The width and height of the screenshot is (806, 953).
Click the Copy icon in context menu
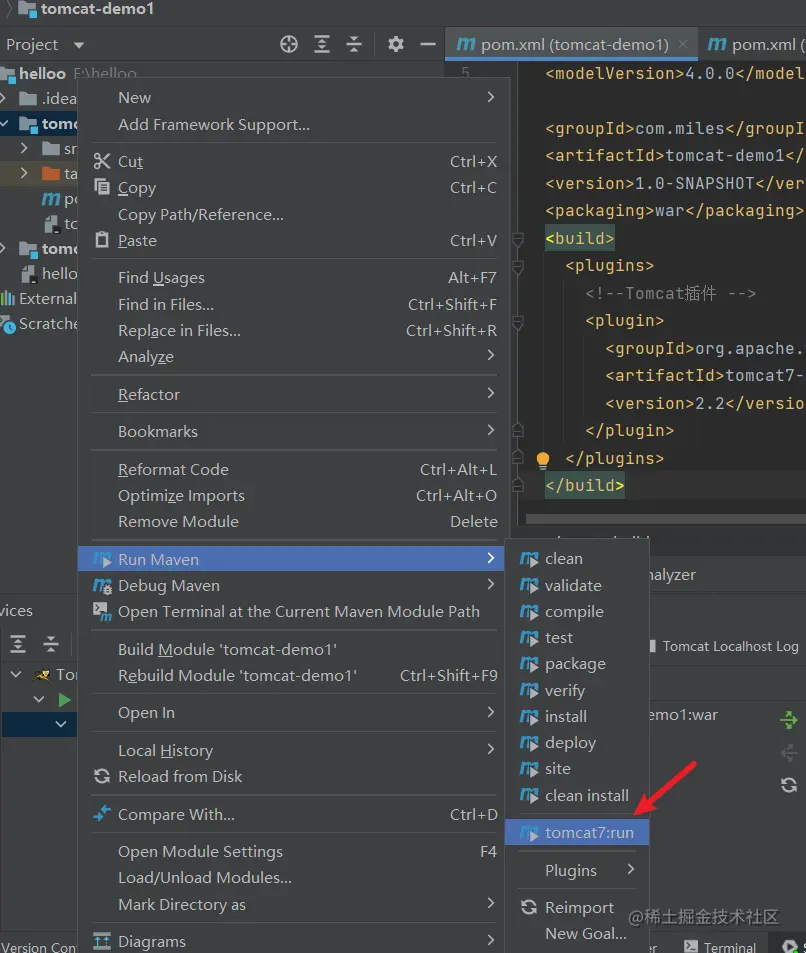[x=102, y=187]
